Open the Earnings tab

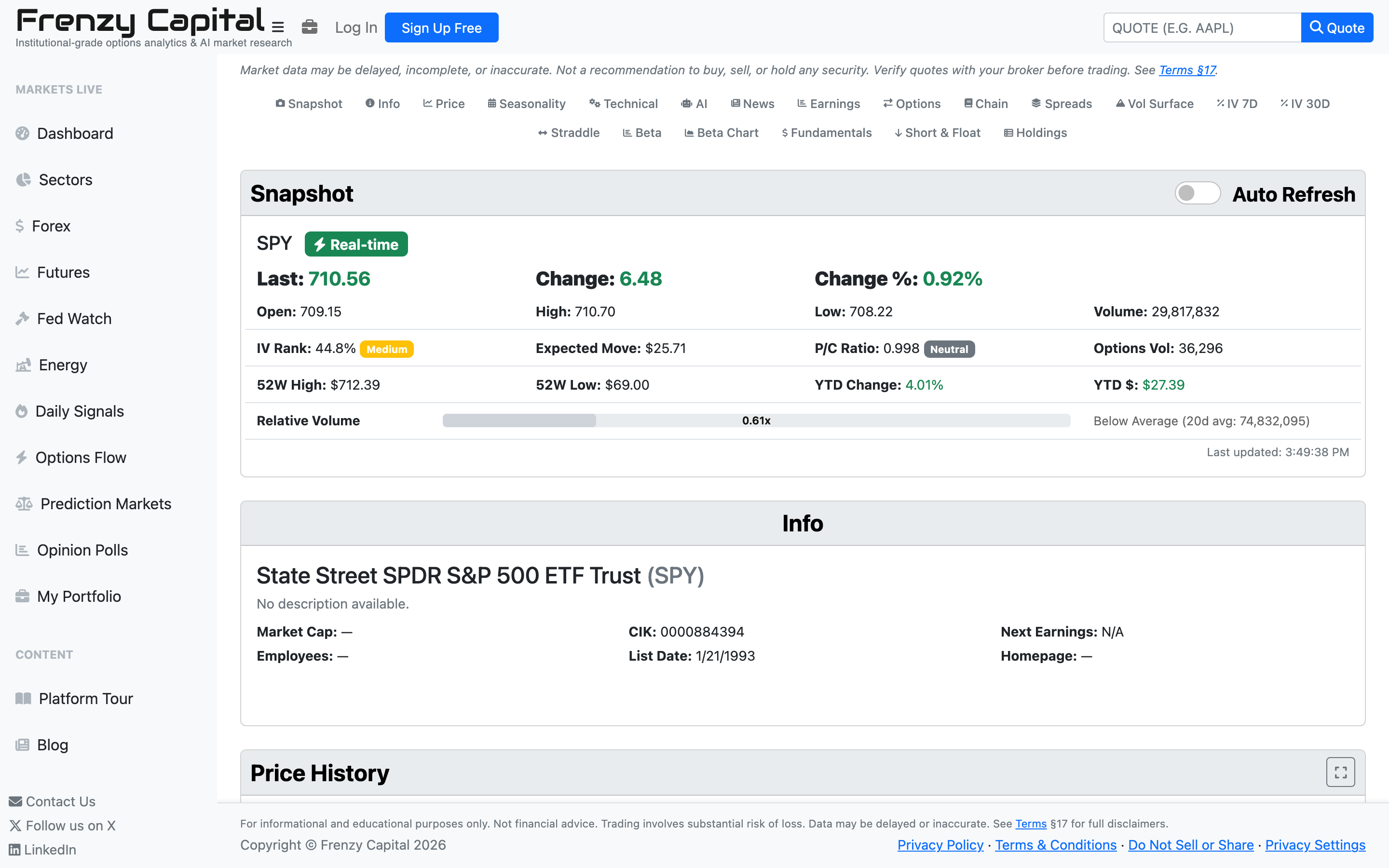point(829,104)
